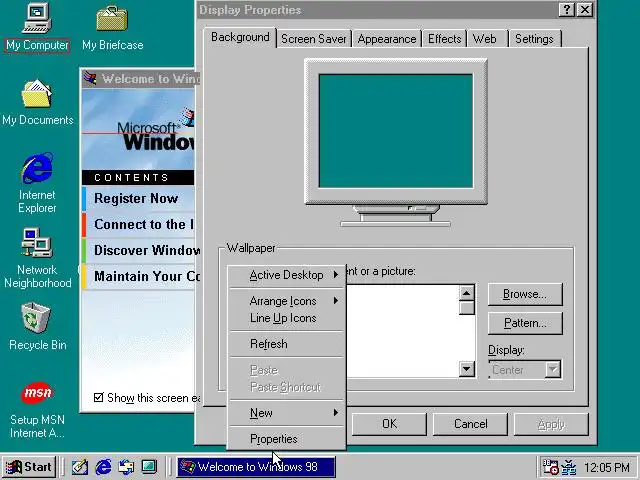Switch to the Web tab
This screenshot has height=480, width=640.
click(487, 39)
